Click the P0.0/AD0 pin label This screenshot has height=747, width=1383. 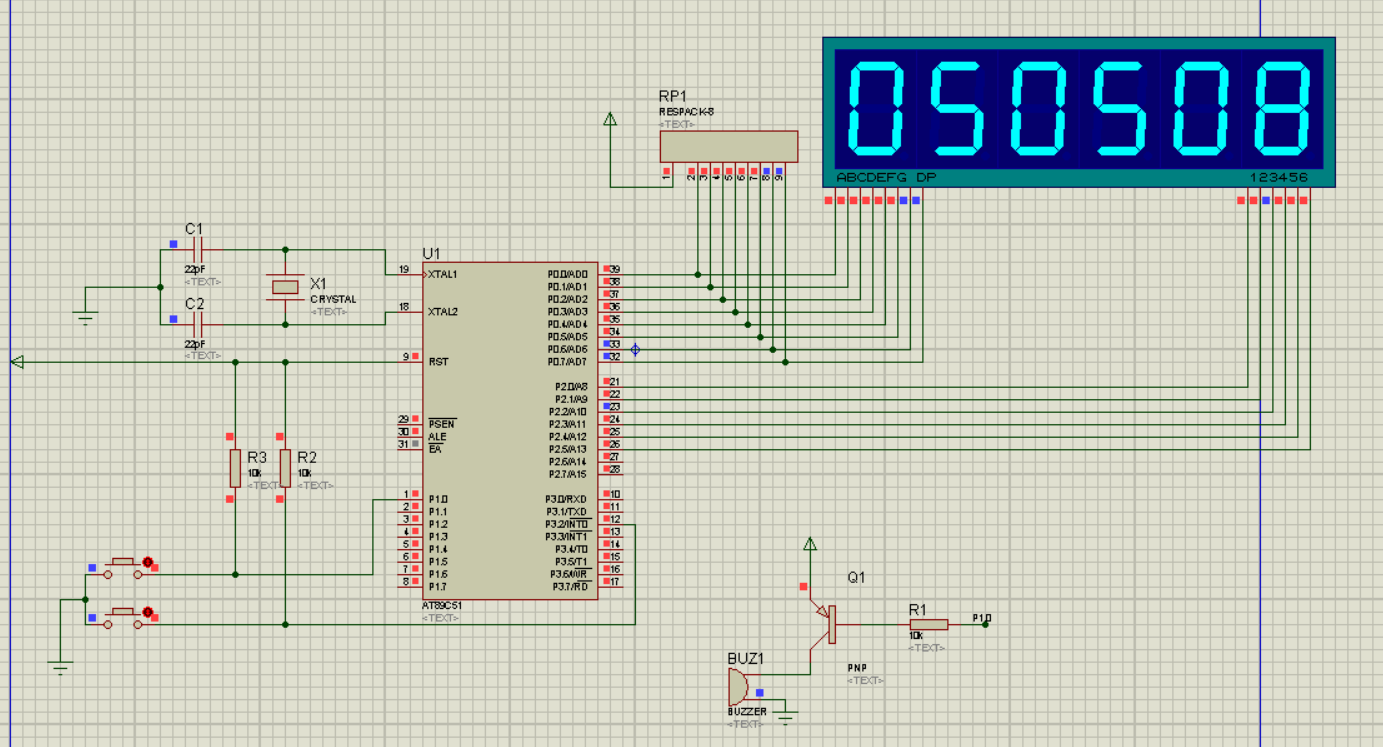click(x=567, y=274)
